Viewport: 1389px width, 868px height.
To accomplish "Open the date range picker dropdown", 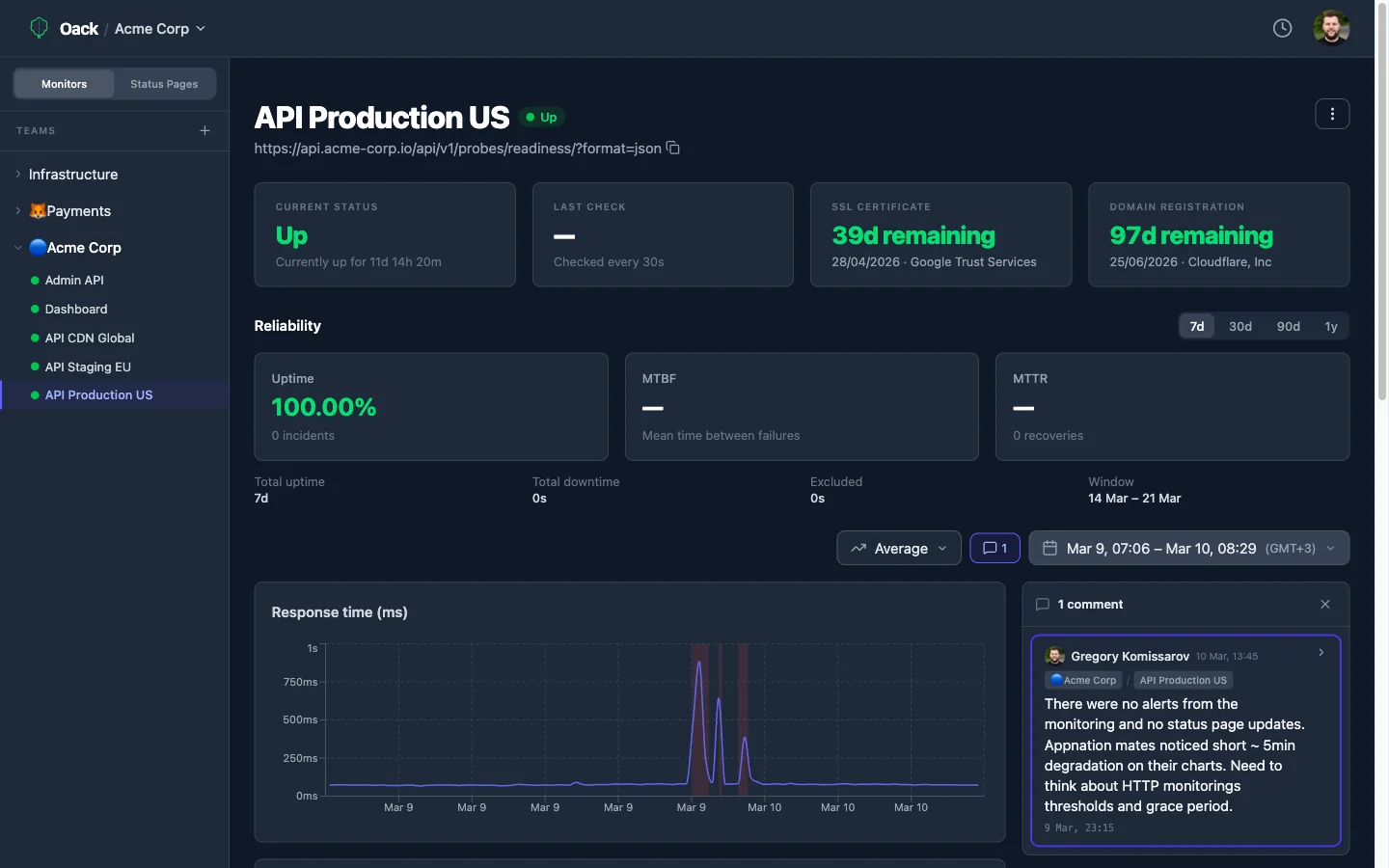I will pyautogui.click(x=1188, y=548).
